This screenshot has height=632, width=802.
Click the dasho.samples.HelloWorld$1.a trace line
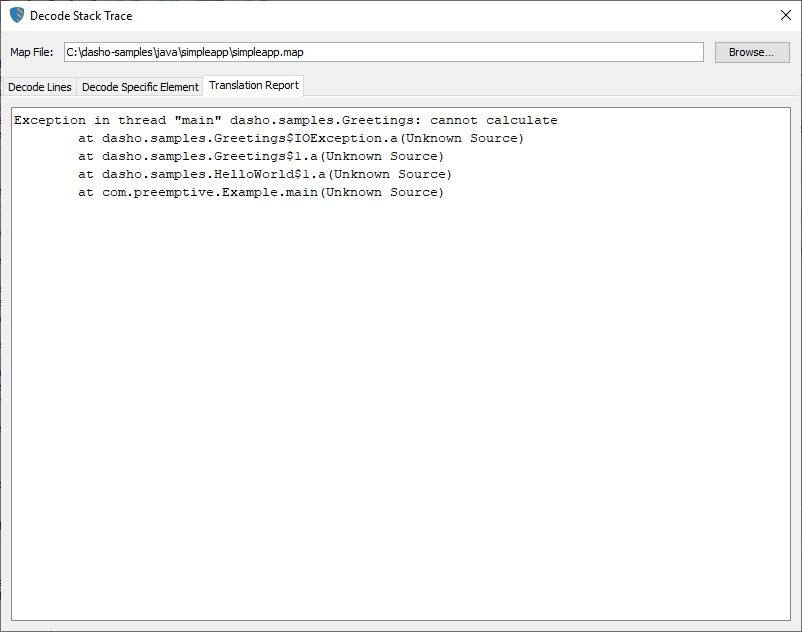click(265, 174)
